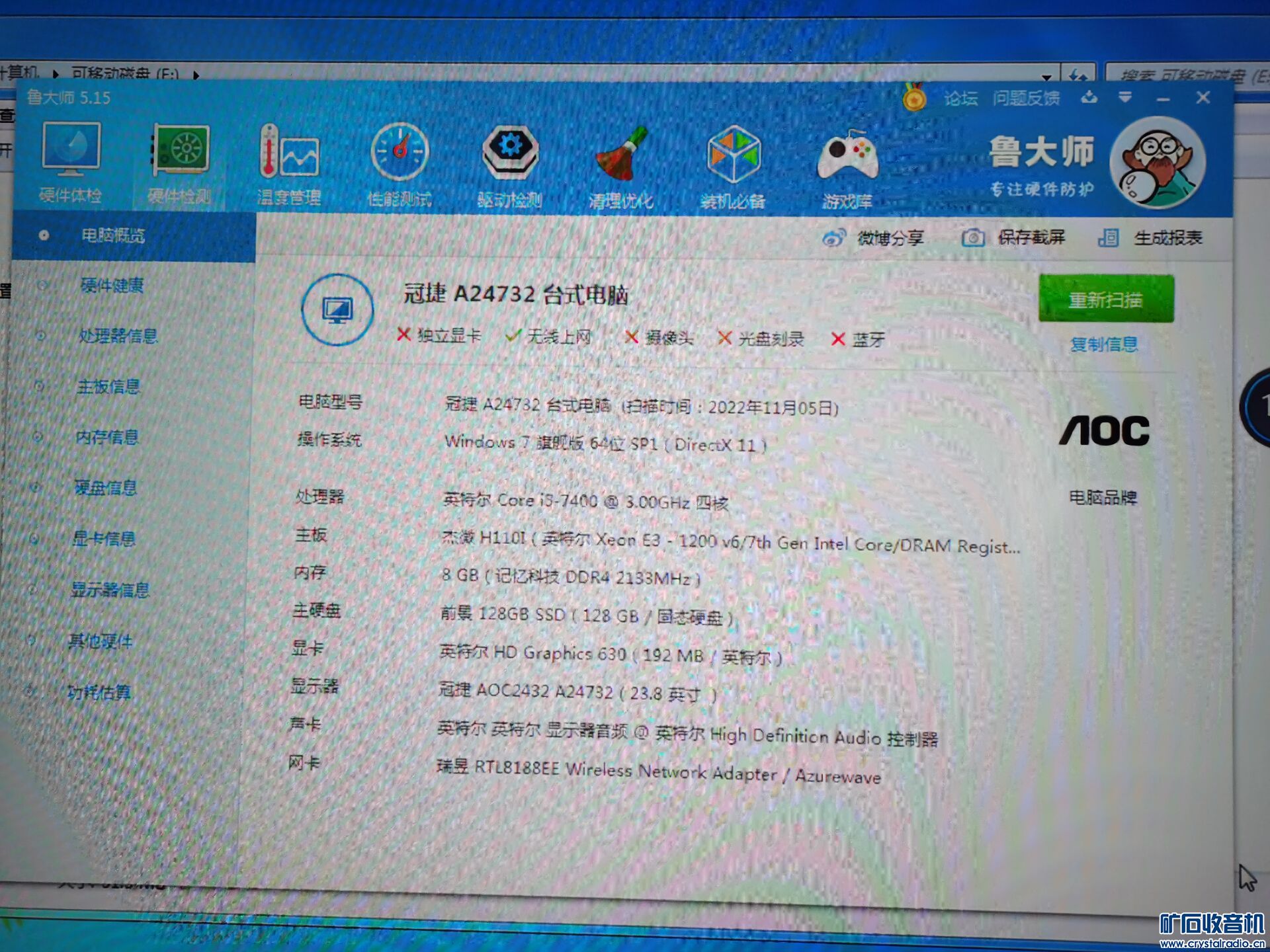The height and width of the screenshot is (952, 1270).
Task: Click the green 重新扫描 rescan button
Action: pyautogui.click(x=1106, y=299)
